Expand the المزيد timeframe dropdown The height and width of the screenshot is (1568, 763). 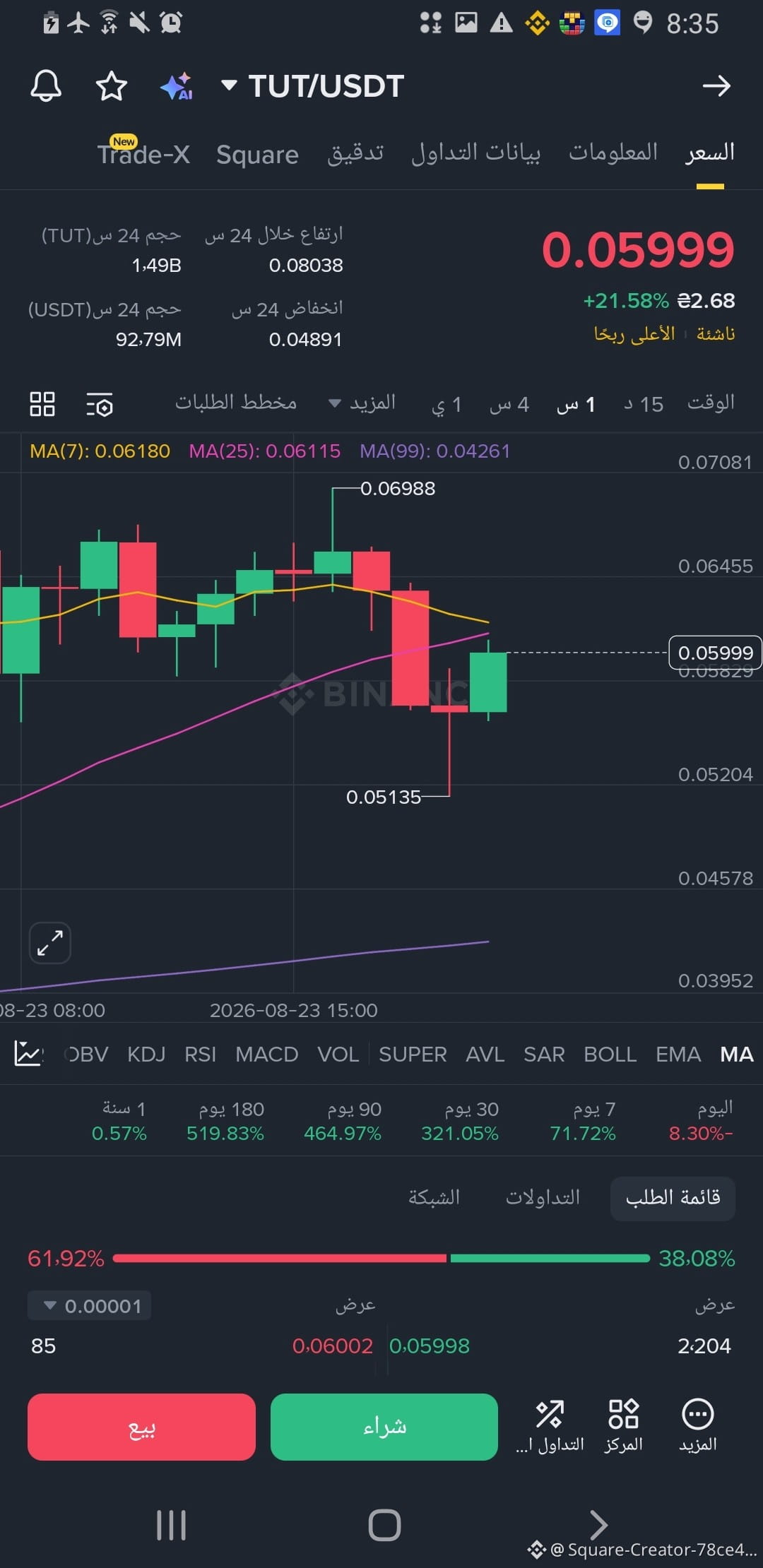362,403
